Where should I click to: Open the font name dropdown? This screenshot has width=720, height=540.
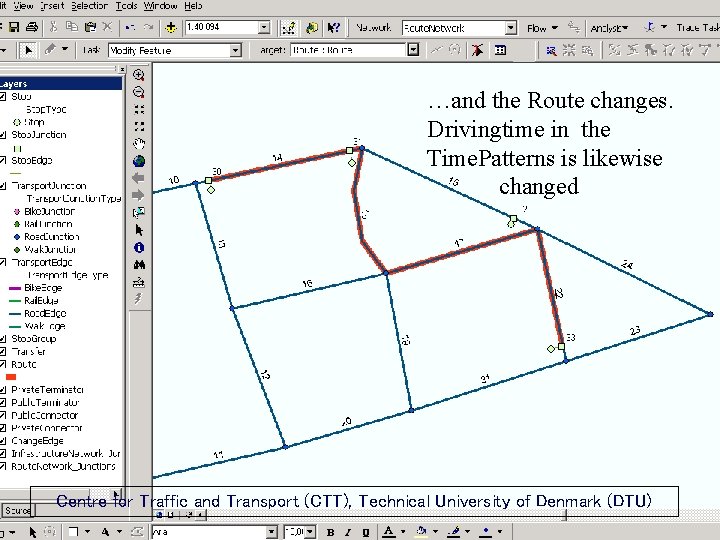click(272, 532)
